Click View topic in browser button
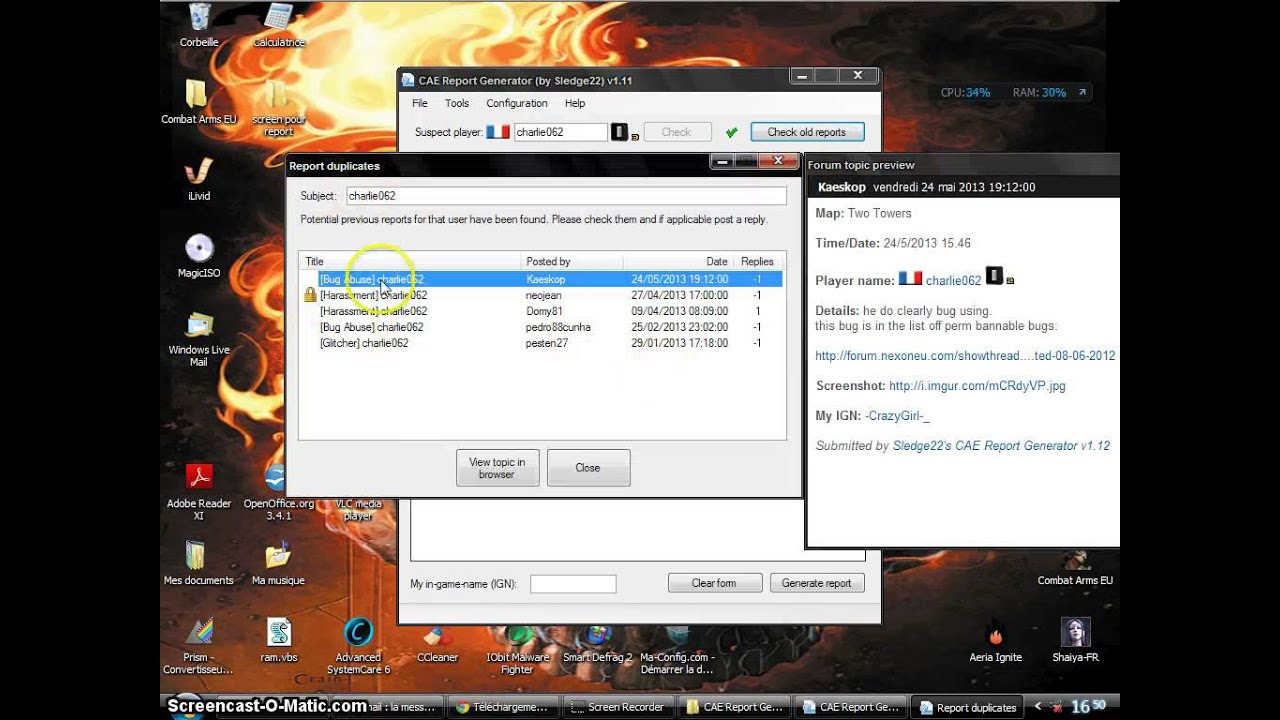Image resolution: width=1280 pixels, height=720 pixels. (497, 468)
